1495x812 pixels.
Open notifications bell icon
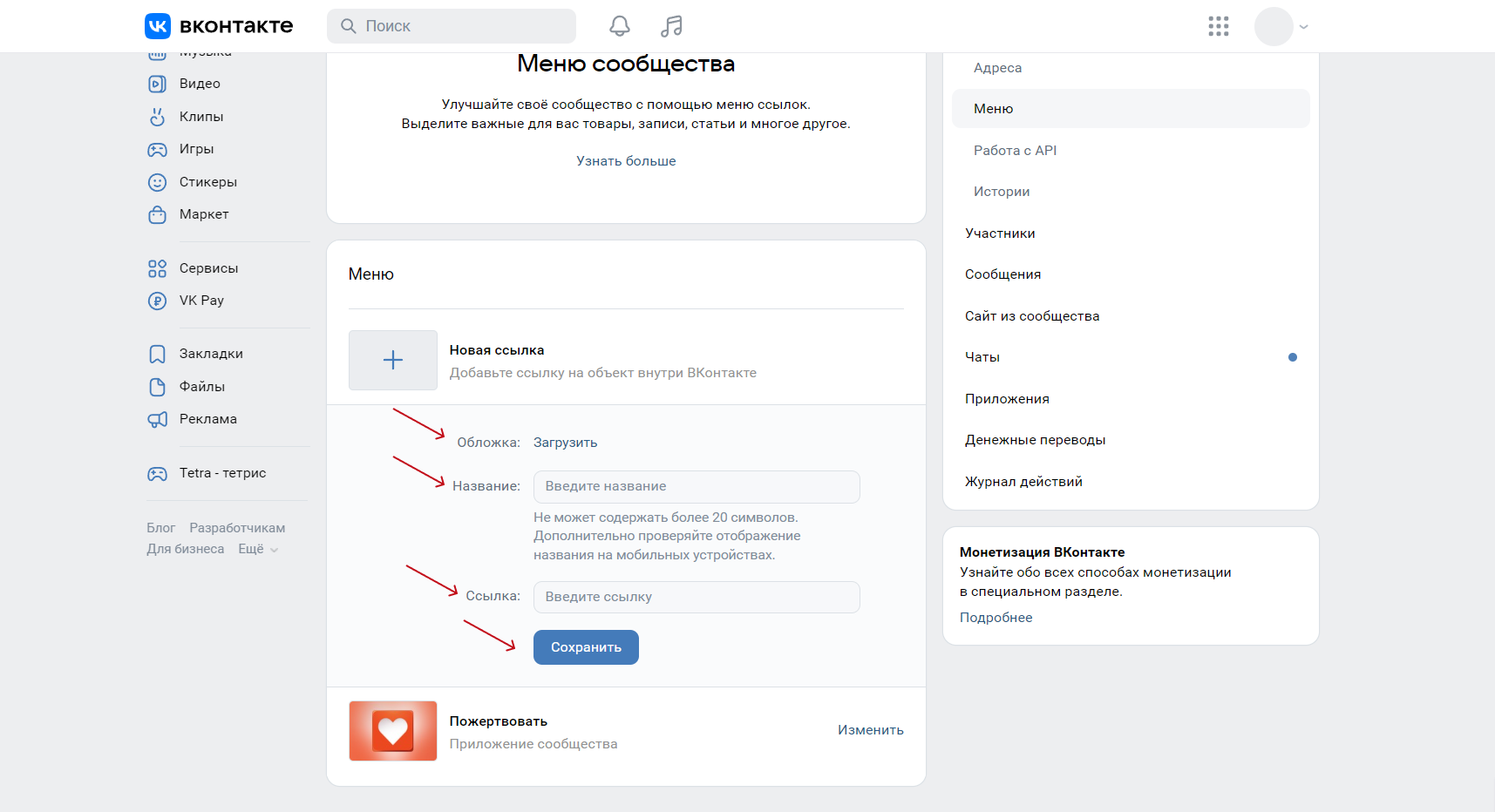point(620,26)
